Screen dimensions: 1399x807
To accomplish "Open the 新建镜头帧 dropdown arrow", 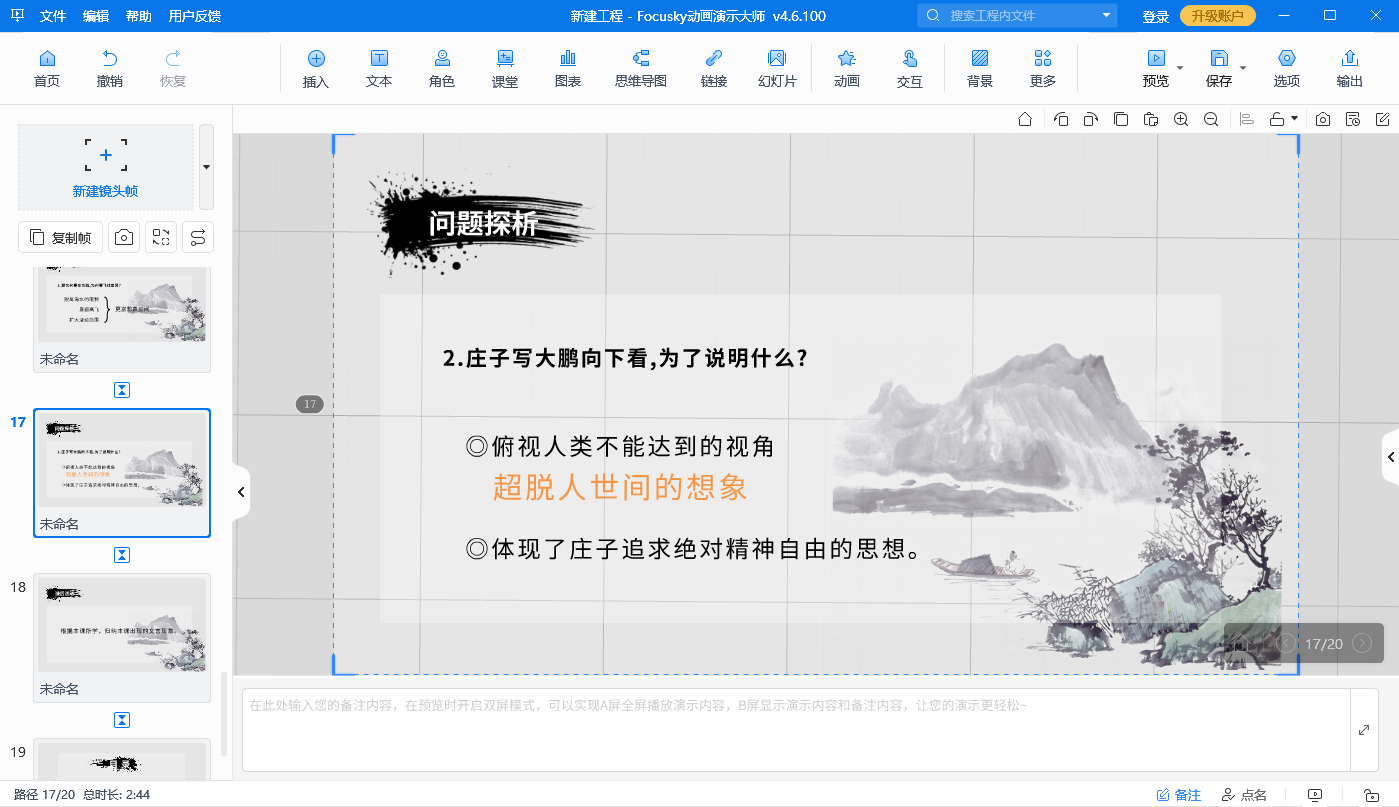I will 206,166.
